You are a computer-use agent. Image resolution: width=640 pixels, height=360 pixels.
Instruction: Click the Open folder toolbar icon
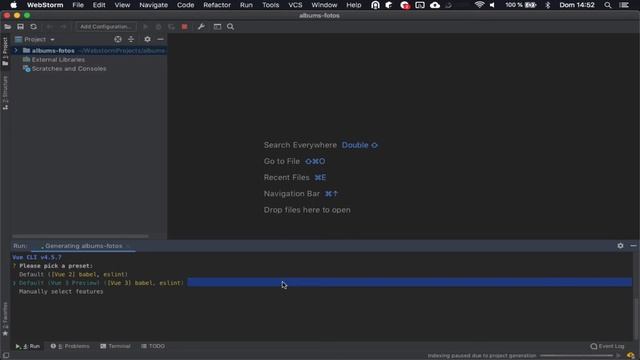(x=7, y=27)
